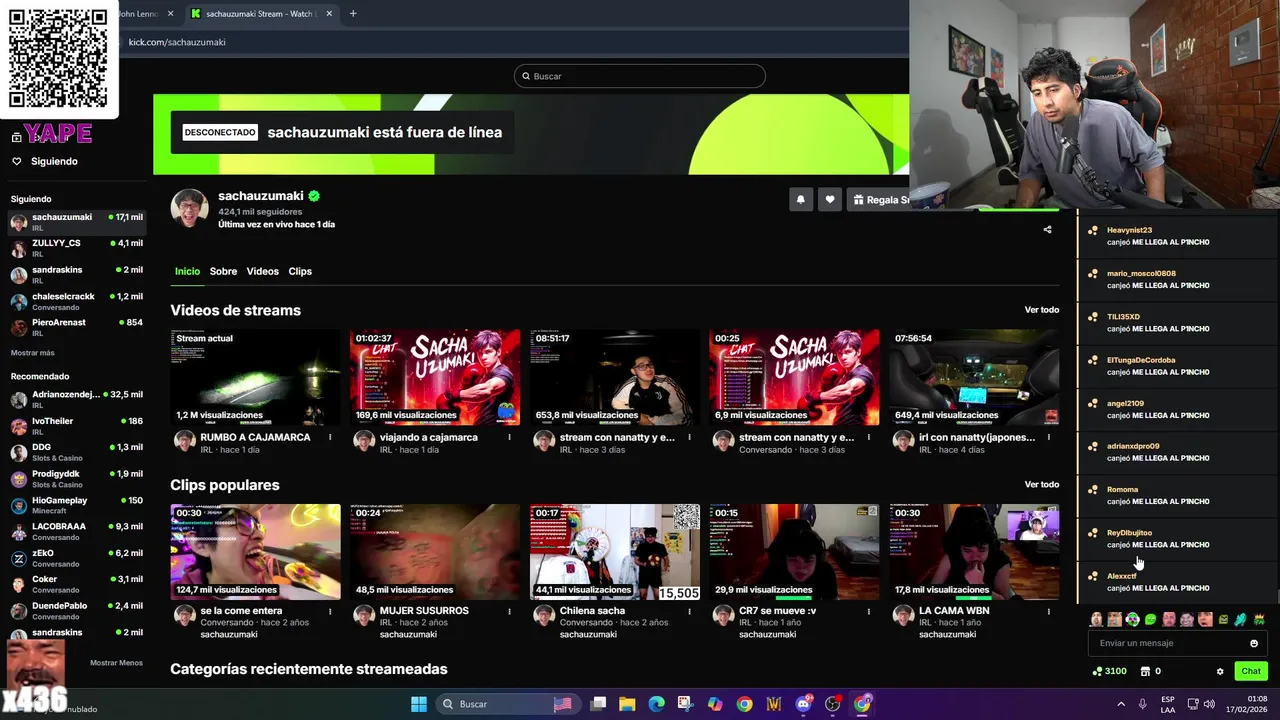
Task: Select the green headphones creature emote
Action: (1132, 620)
